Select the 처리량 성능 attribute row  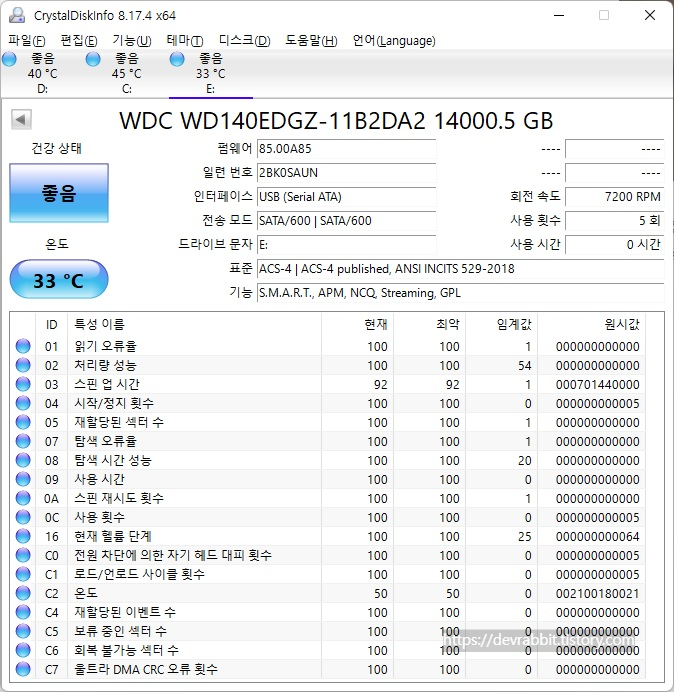click(328, 365)
